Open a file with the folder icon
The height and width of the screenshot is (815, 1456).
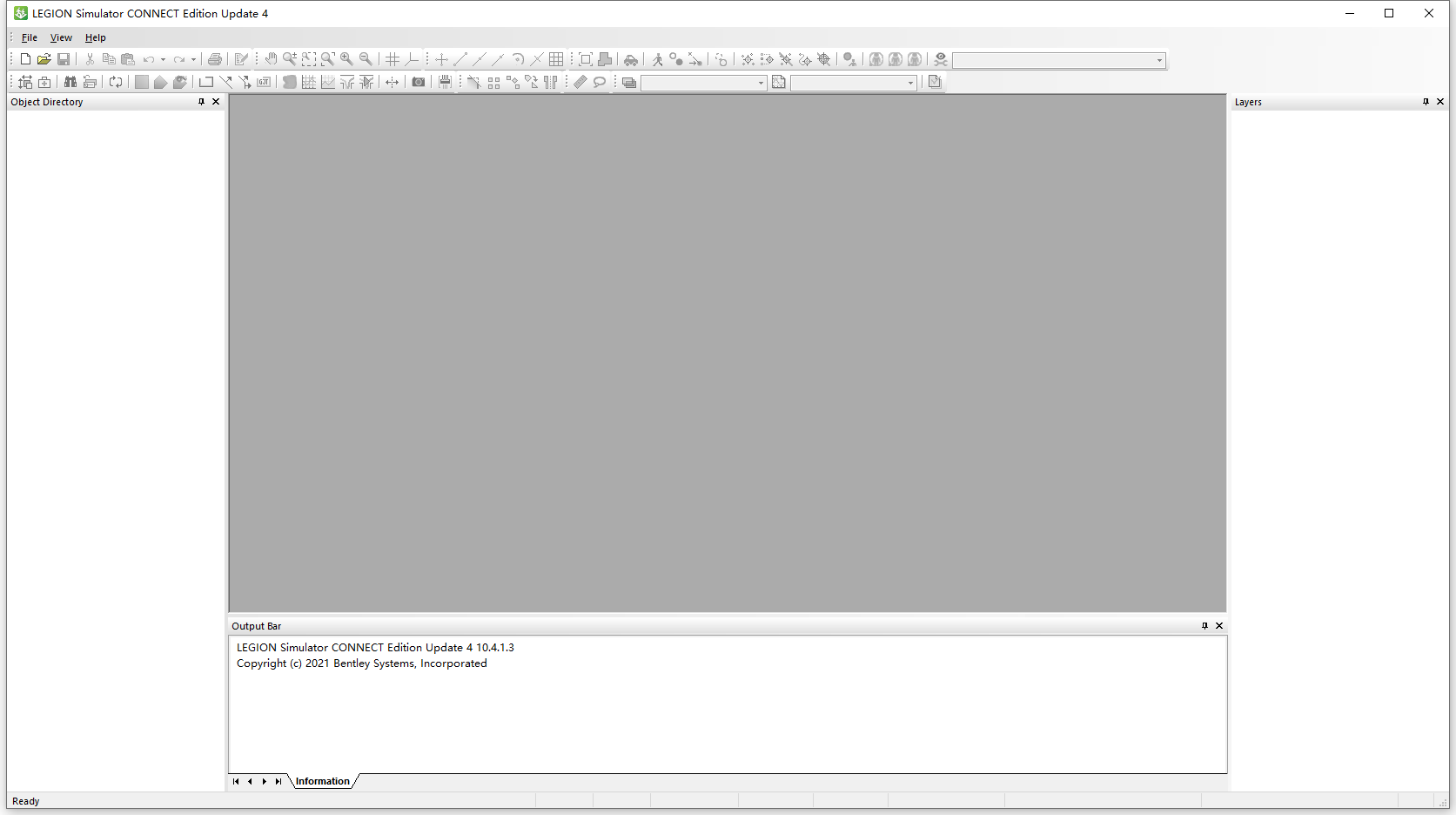pyautogui.click(x=44, y=59)
